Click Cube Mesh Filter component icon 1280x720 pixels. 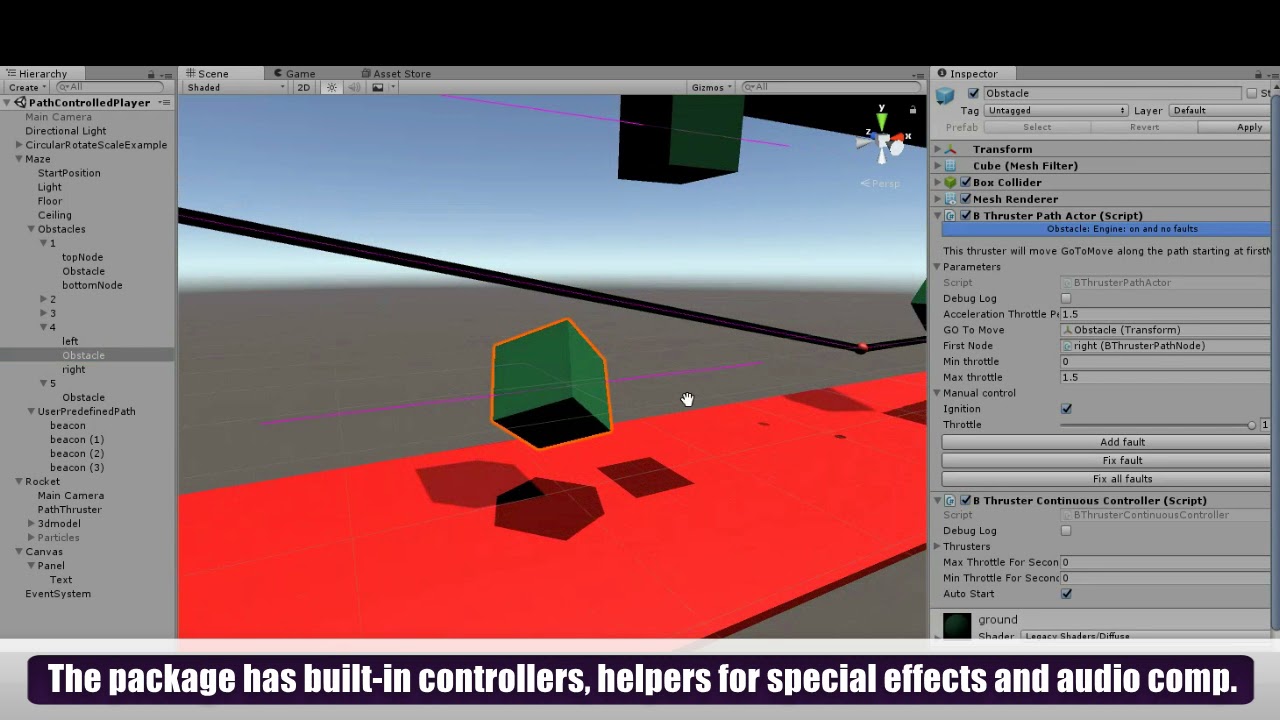click(950, 166)
